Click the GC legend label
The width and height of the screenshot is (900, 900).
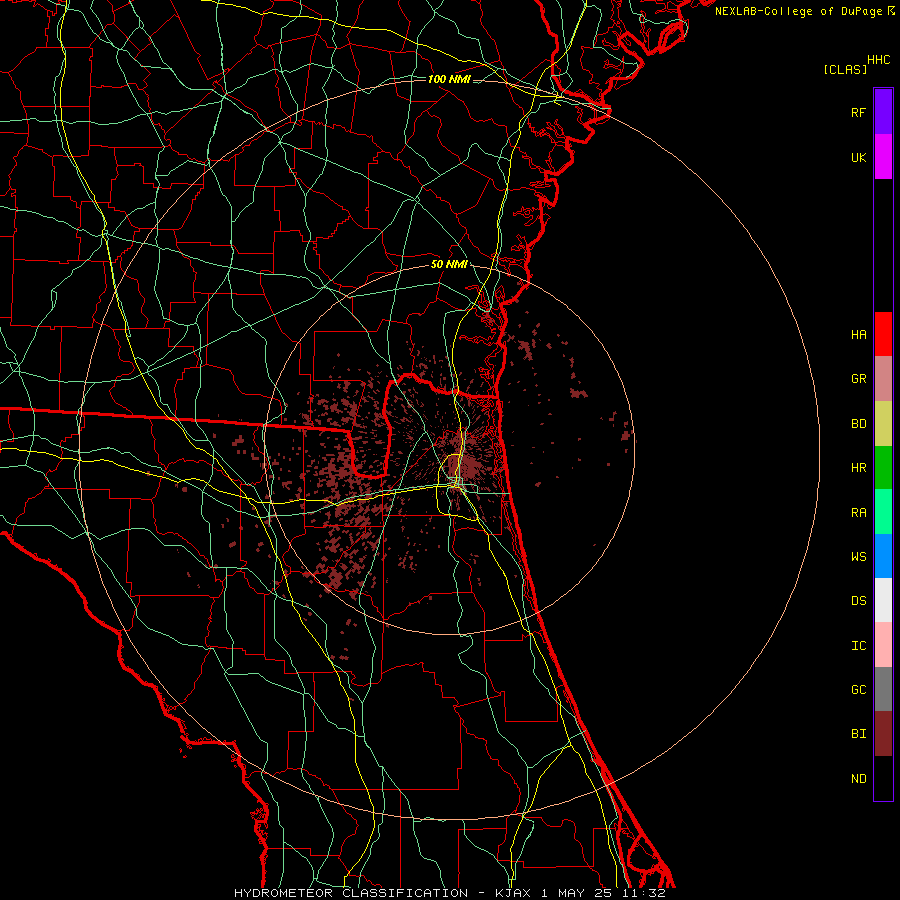(858, 690)
